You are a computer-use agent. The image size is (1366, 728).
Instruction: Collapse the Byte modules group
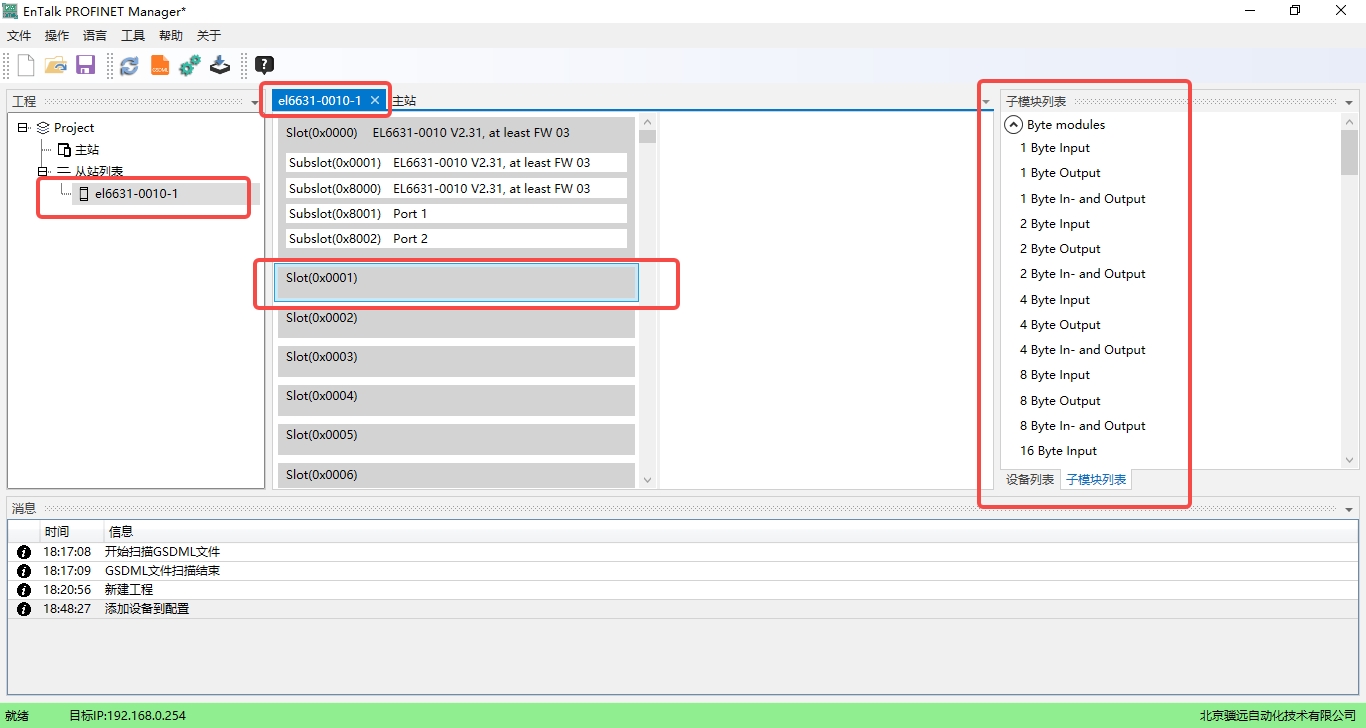tap(1013, 125)
